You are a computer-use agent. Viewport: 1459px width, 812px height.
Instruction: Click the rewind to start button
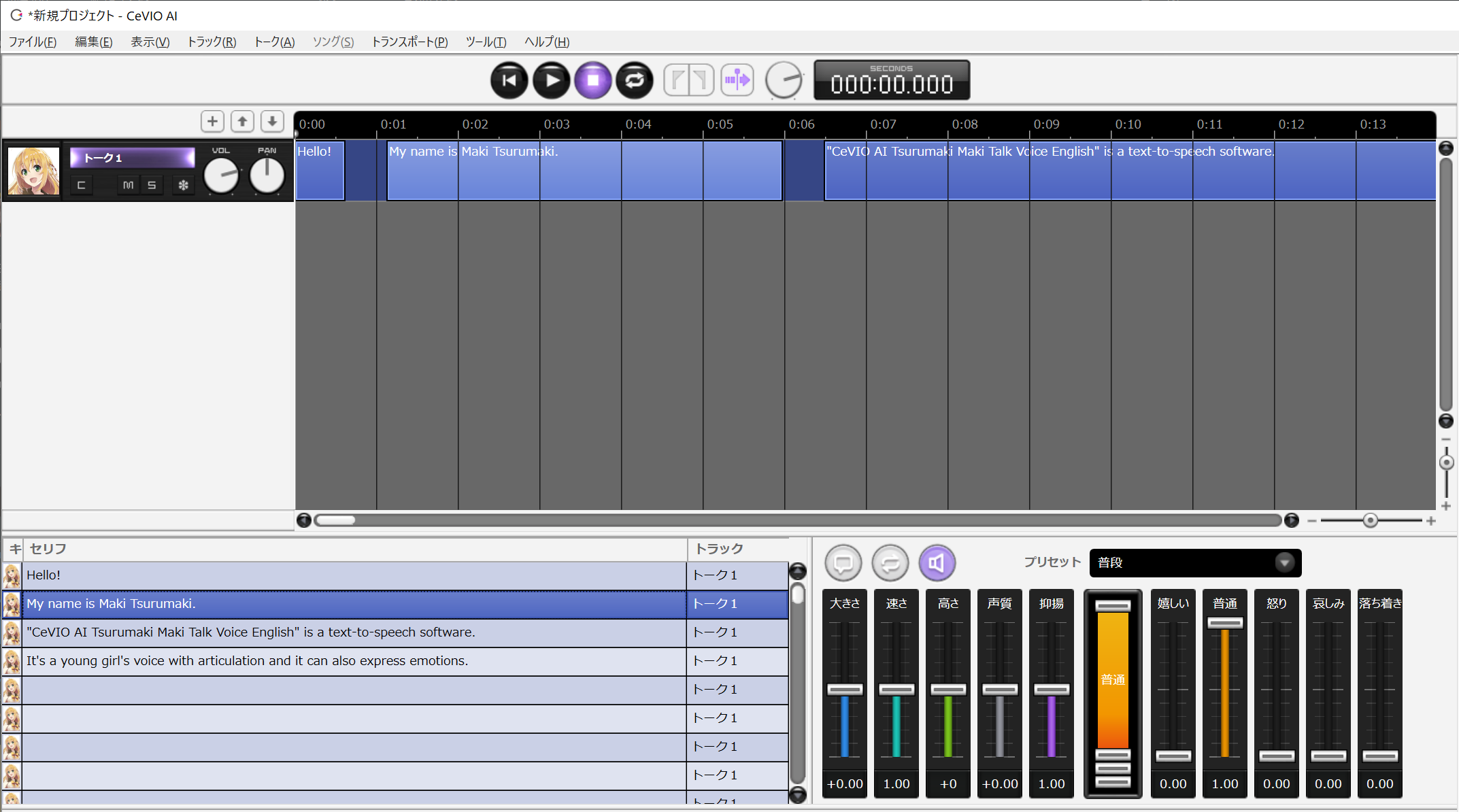click(x=509, y=80)
